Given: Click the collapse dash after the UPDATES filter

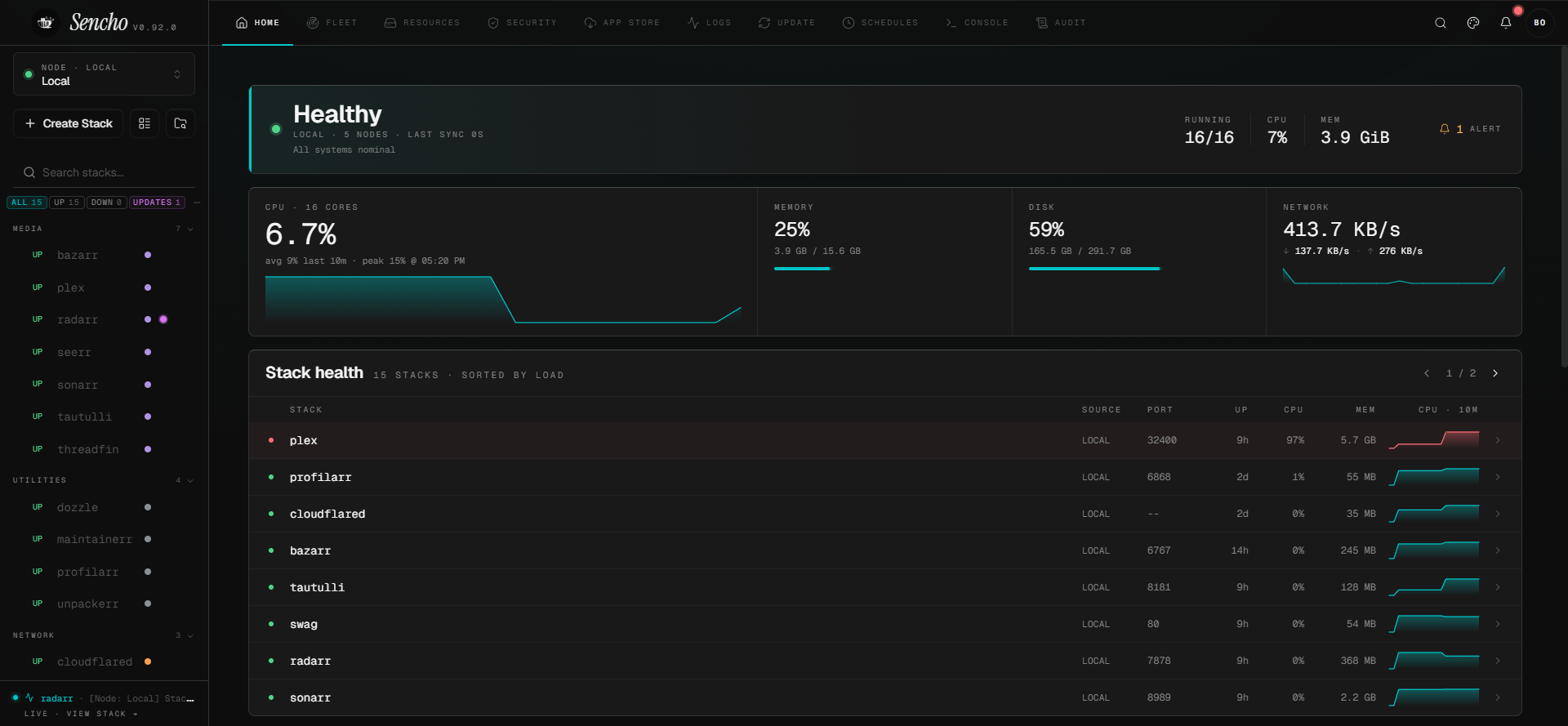Looking at the screenshot, I should coord(197,203).
